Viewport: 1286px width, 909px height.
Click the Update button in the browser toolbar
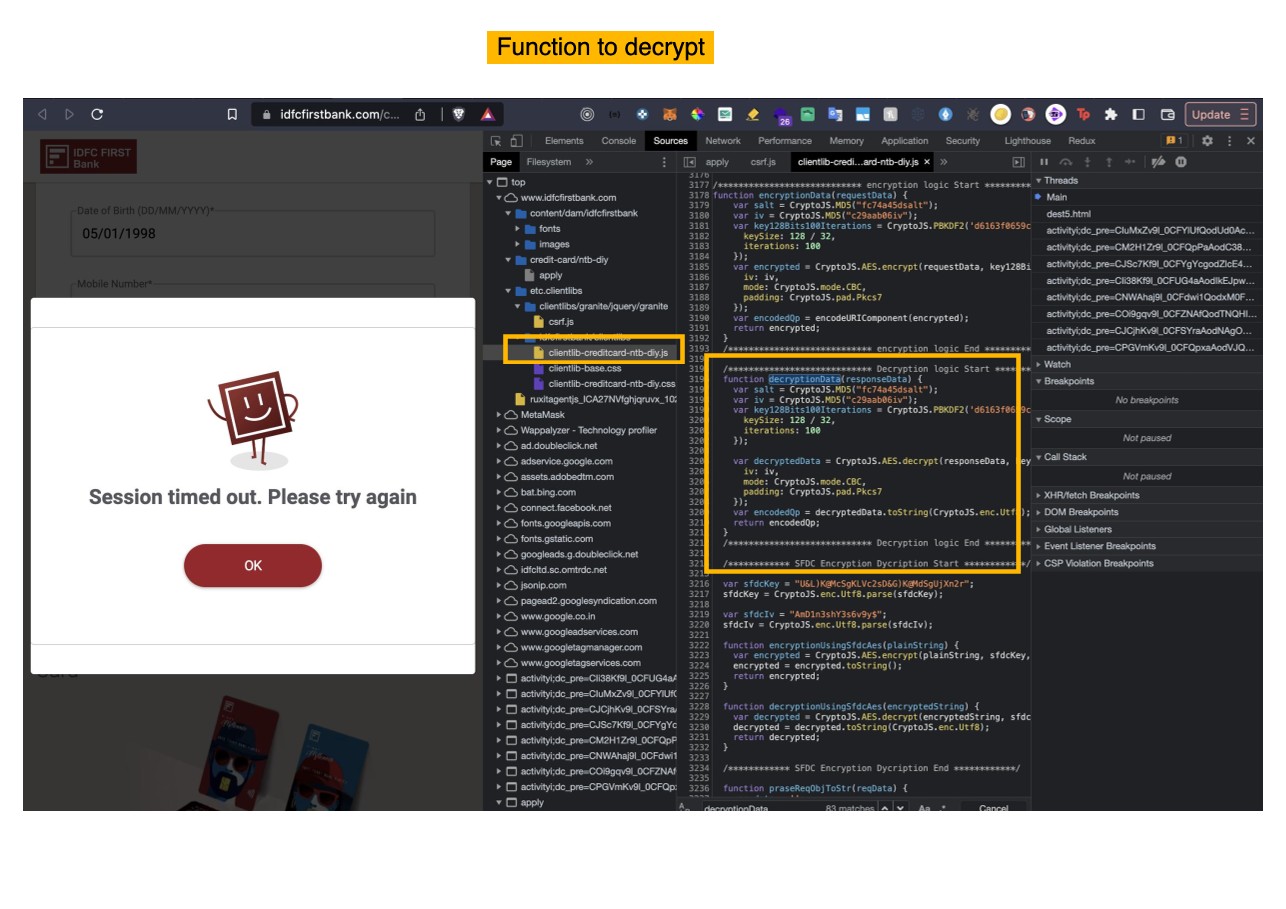click(1219, 114)
